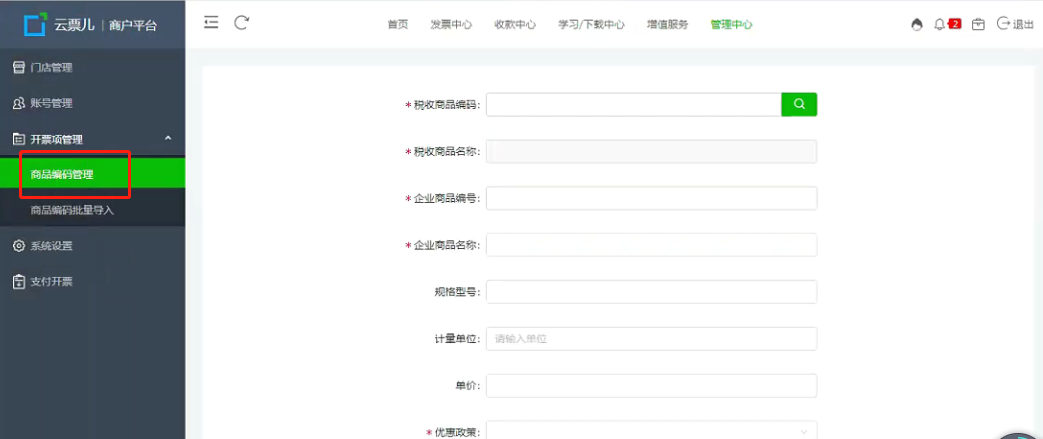Screen dimensions: 1043x439
Task: Click the 企业商品名称 input field
Action: 651,245
